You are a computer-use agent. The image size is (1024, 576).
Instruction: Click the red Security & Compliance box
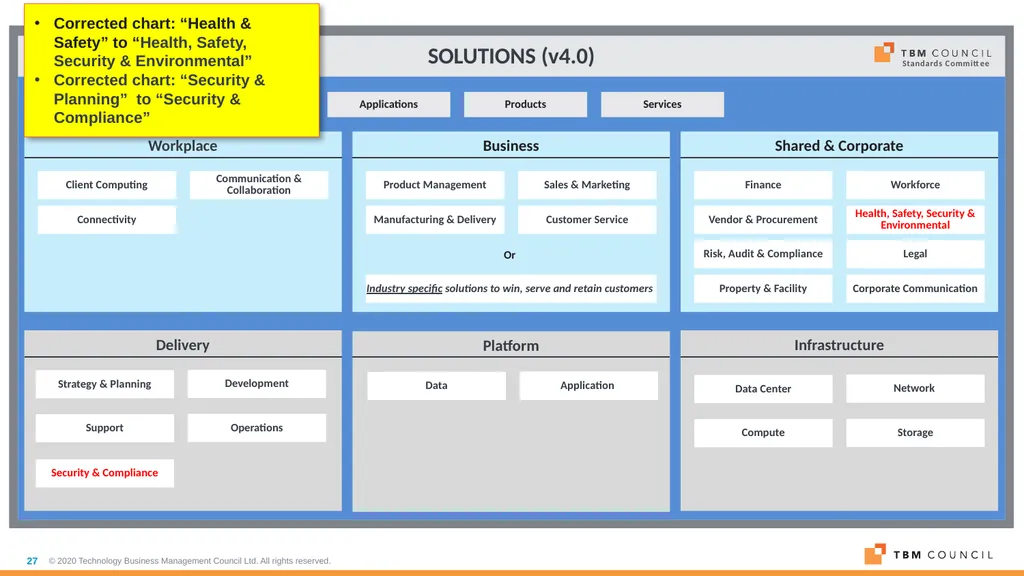point(104,473)
